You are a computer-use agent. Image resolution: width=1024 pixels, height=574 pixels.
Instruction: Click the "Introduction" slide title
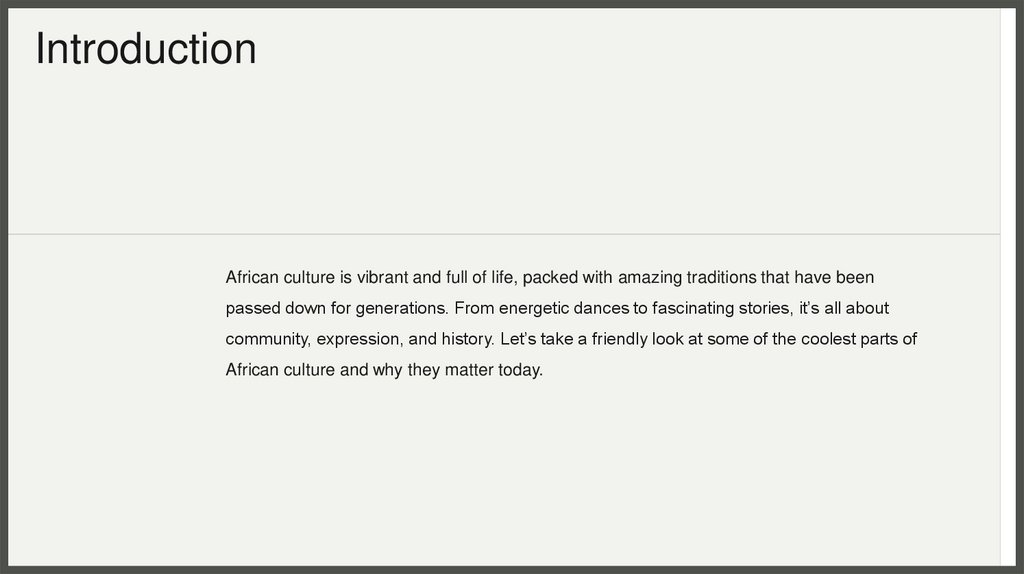pyautogui.click(x=146, y=49)
